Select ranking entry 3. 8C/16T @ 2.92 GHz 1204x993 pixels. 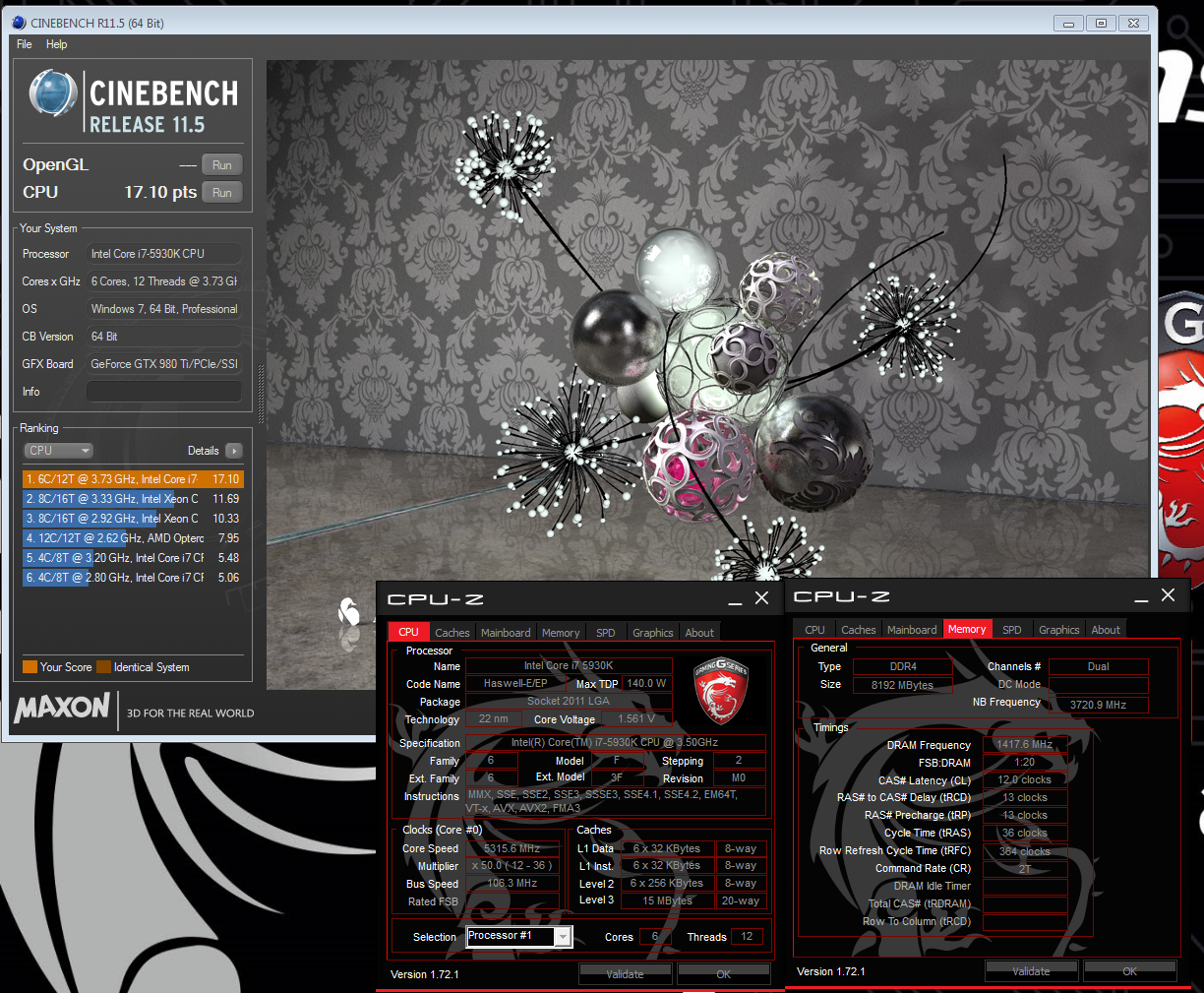pos(133,519)
